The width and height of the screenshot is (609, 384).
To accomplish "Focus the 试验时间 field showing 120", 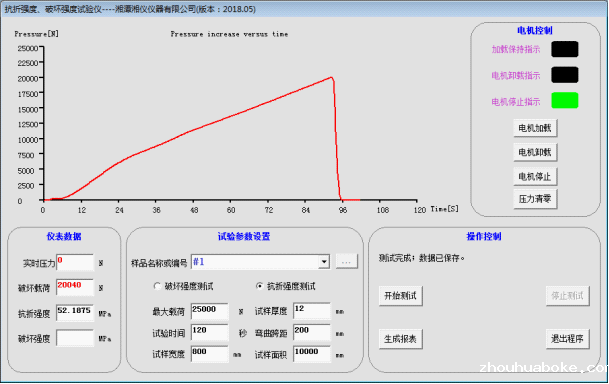I will tap(210, 333).
